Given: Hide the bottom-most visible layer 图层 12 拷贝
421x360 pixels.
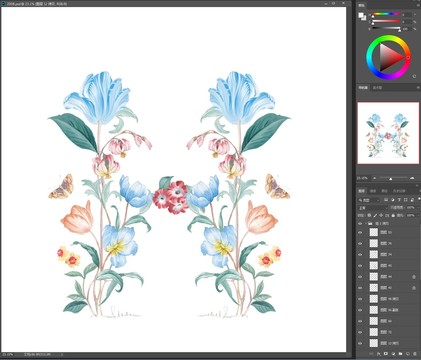Looking at the screenshot, I should coord(360,343).
